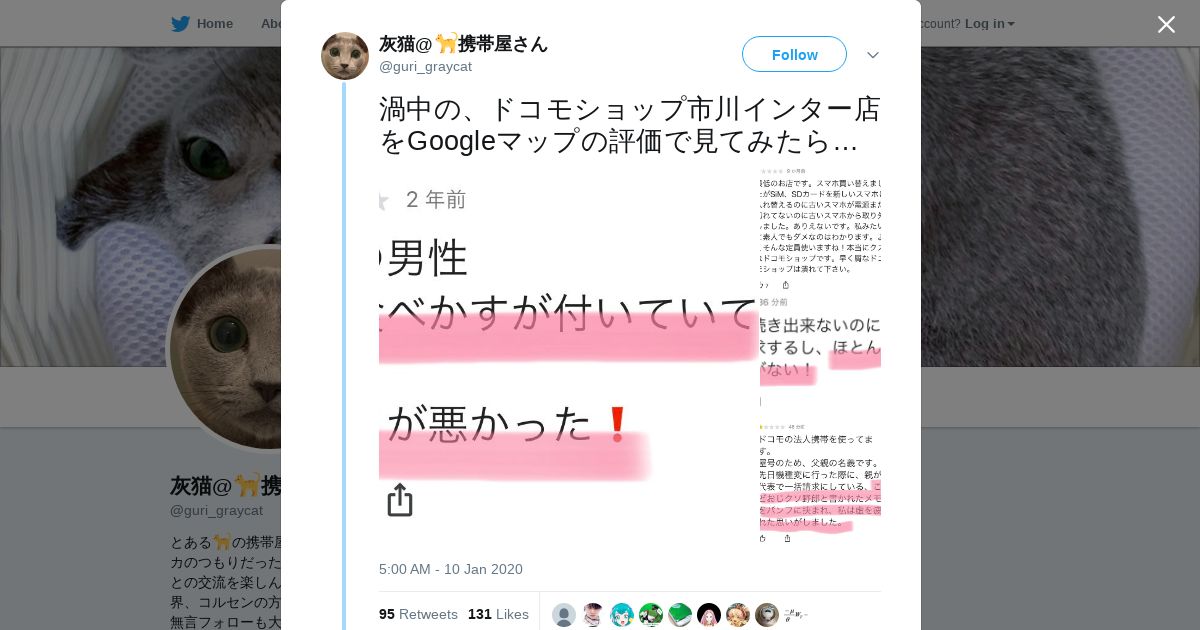Click the green bird liker avatar
The height and width of the screenshot is (630, 1200).
click(x=680, y=615)
